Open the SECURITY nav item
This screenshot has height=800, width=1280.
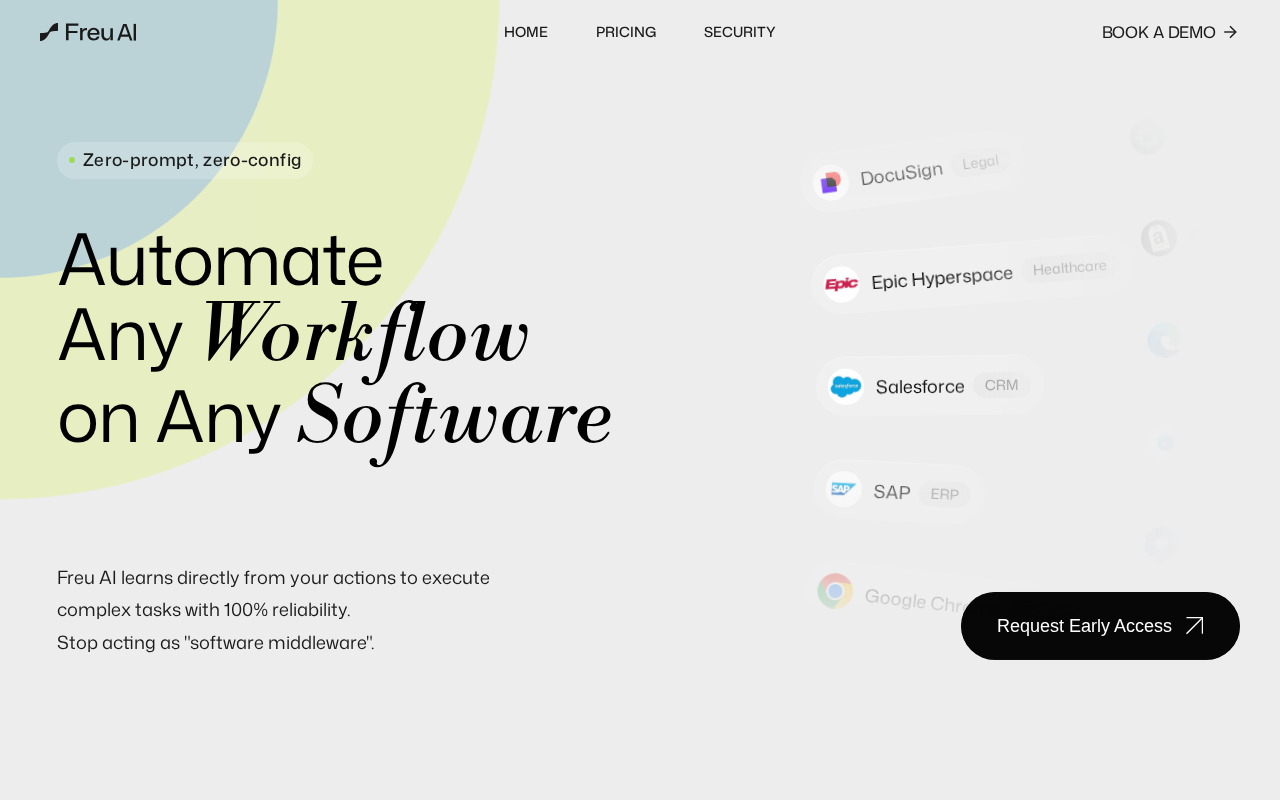[740, 32]
